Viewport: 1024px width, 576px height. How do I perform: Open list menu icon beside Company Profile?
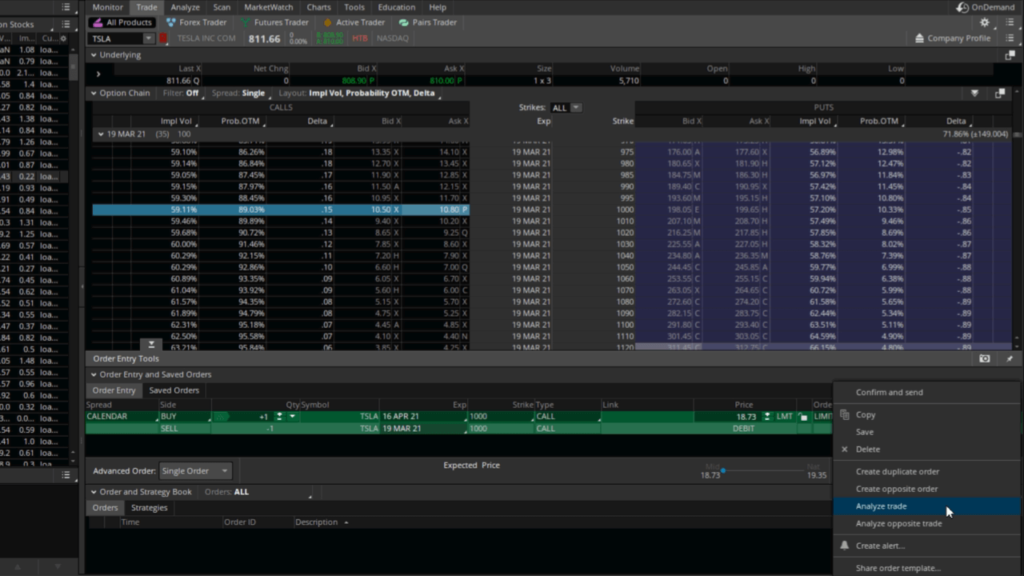click(1010, 38)
